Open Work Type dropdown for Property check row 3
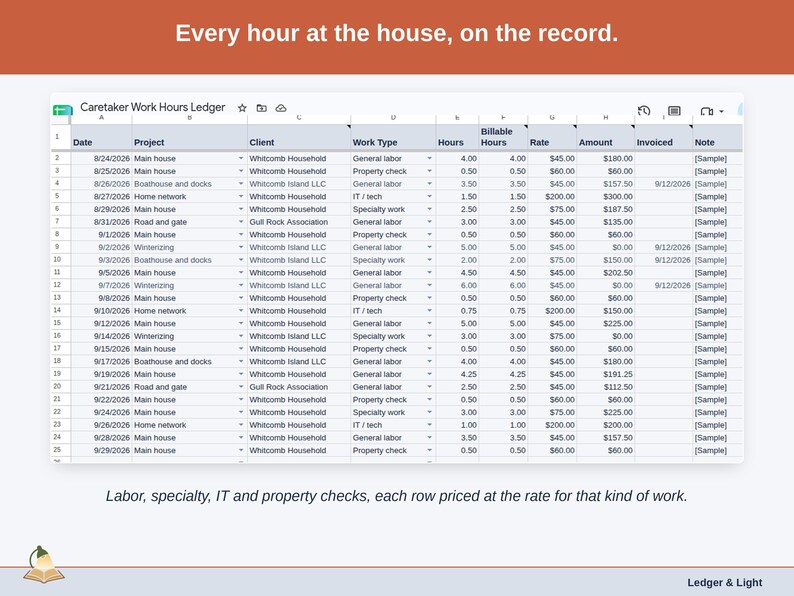 click(x=429, y=171)
